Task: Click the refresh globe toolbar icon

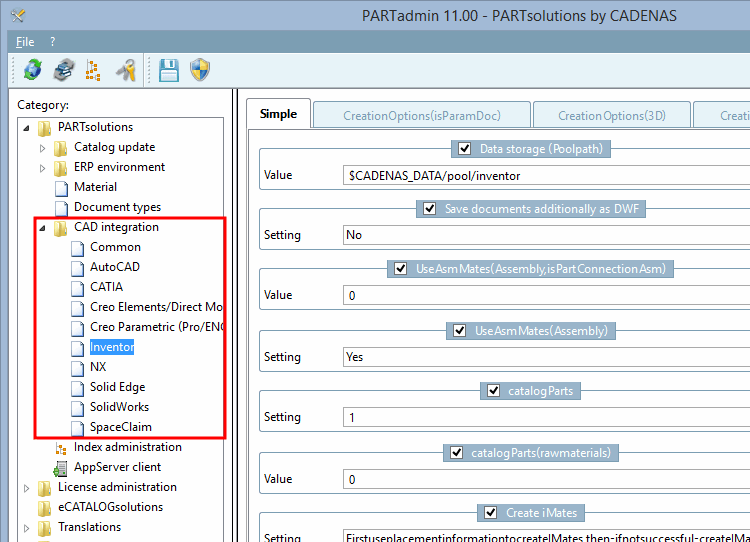Action: click(33, 70)
